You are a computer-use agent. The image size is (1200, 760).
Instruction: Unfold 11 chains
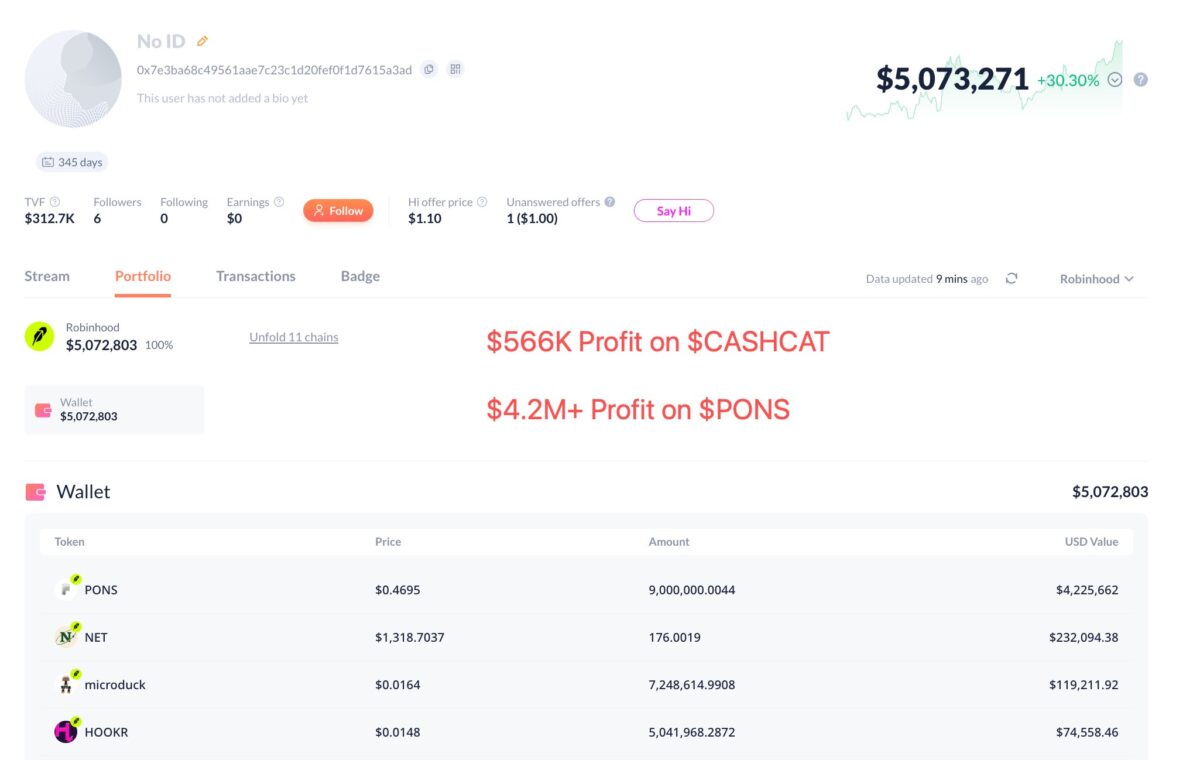(x=294, y=337)
